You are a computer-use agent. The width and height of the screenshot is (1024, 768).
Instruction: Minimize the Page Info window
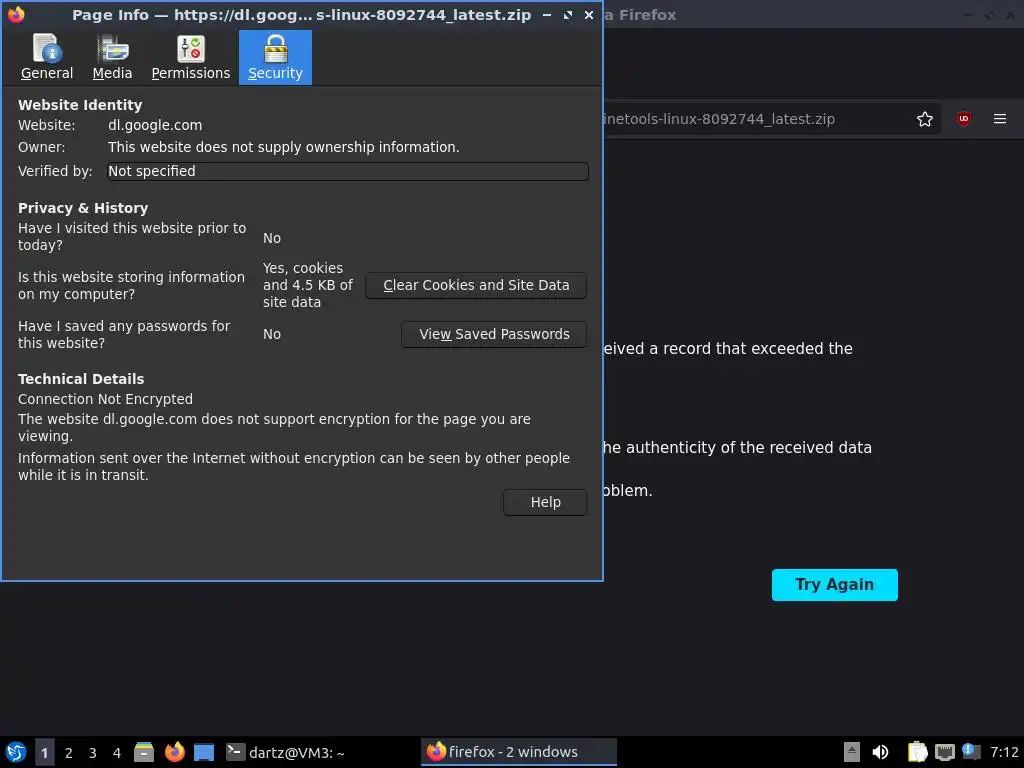click(547, 14)
